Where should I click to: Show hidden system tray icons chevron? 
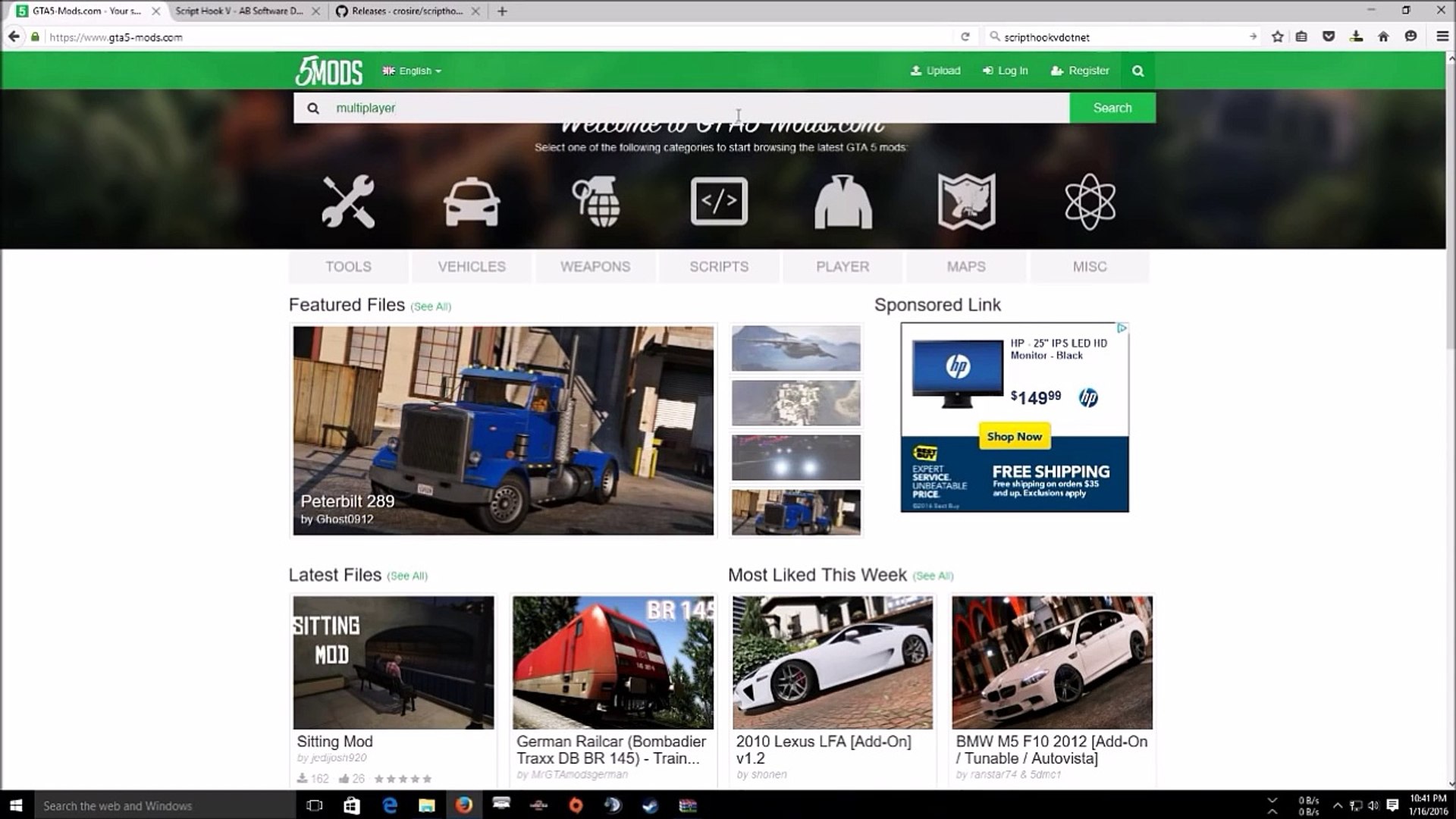[1337, 805]
